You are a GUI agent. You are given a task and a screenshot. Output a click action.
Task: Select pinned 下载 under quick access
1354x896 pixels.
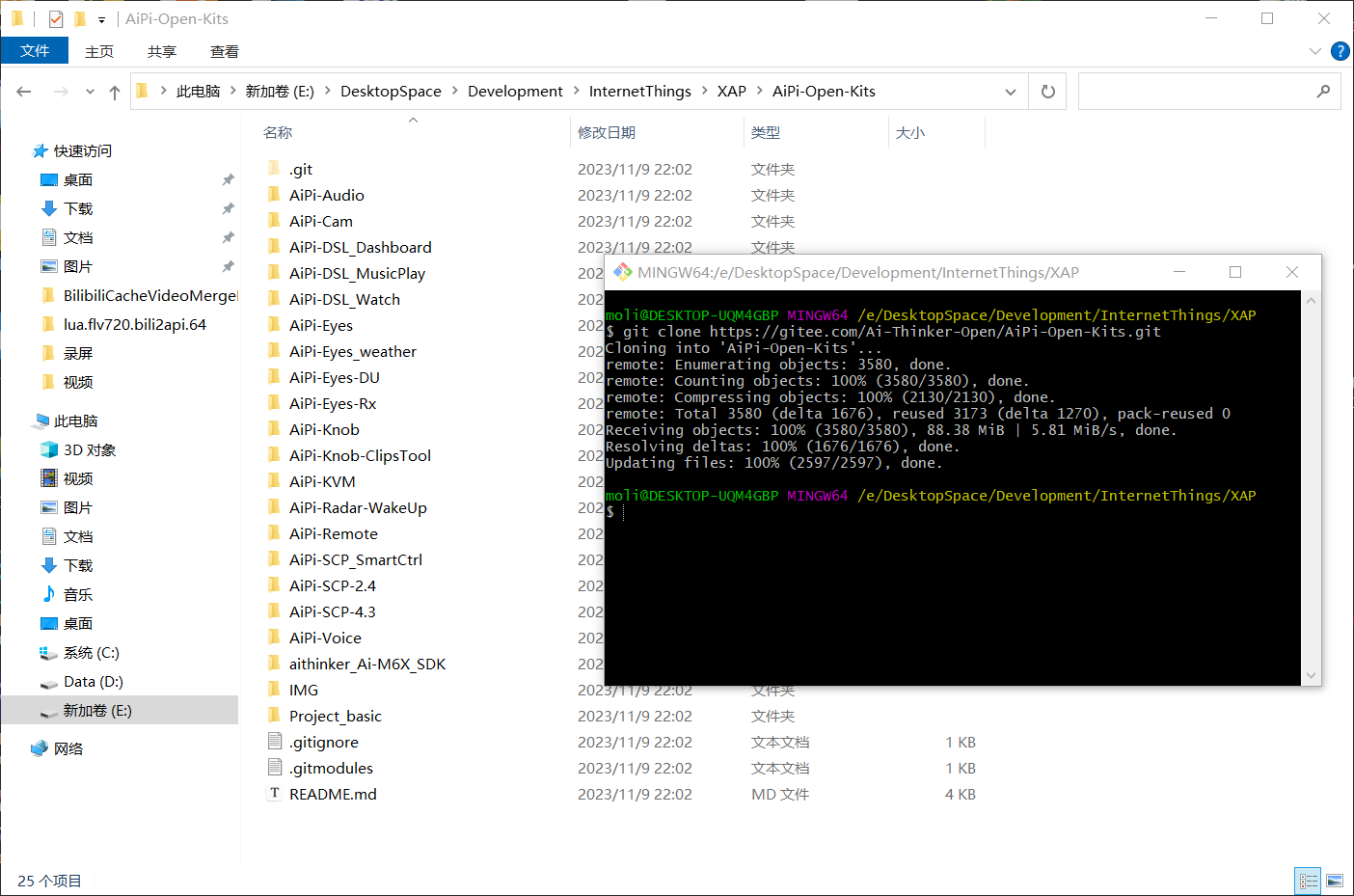[x=78, y=209]
